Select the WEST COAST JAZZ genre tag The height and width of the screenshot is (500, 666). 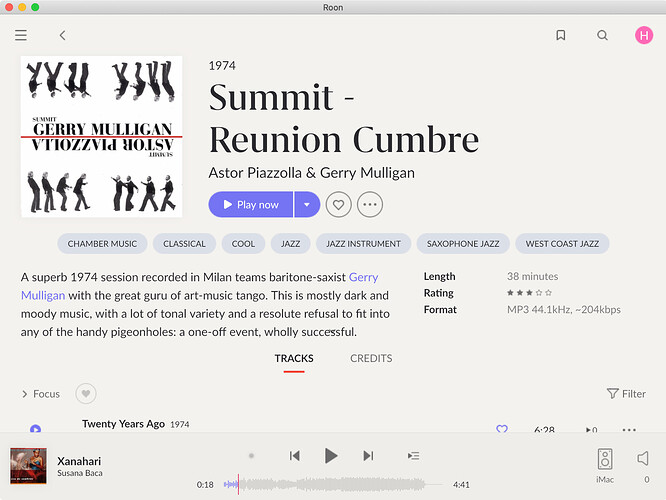pyautogui.click(x=562, y=244)
